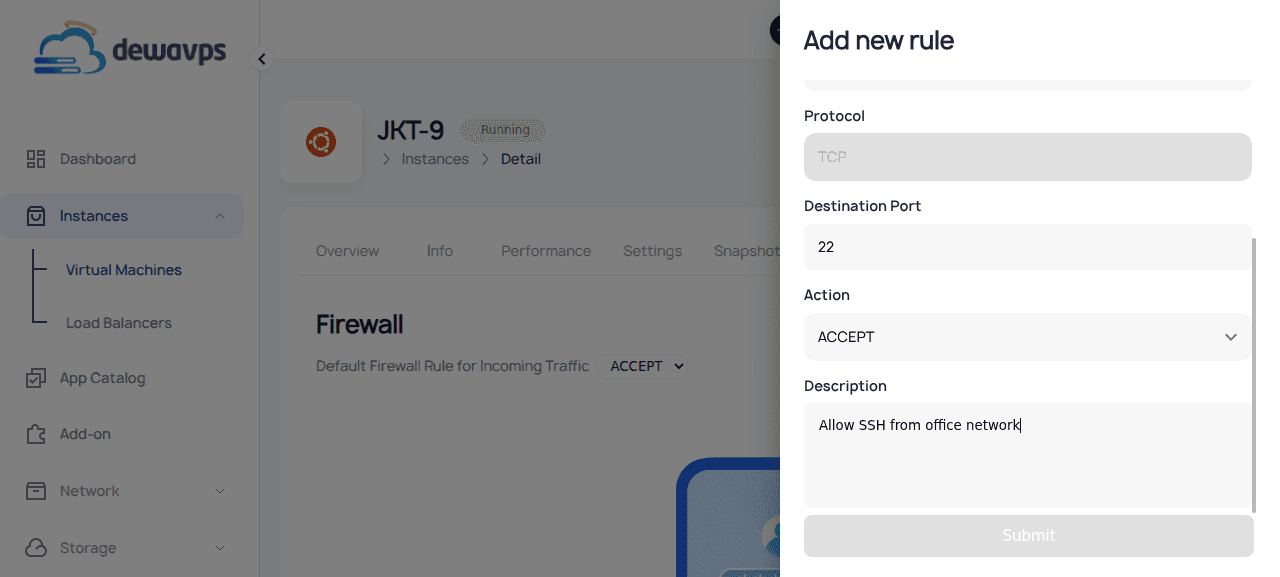Click the Instances breadcrumb link
The height and width of the screenshot is (577, 1280).
pos(434,158)
